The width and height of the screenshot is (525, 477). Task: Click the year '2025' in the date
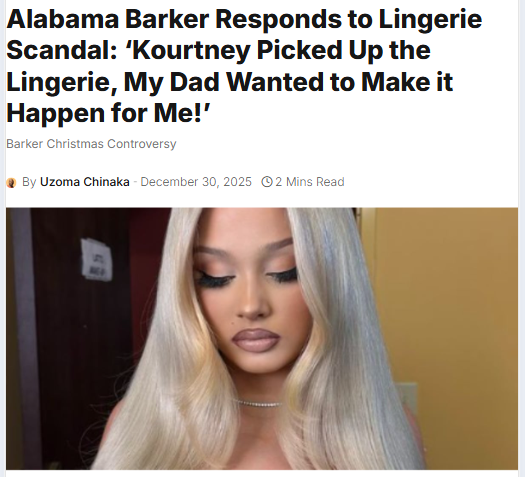point(237,182)
